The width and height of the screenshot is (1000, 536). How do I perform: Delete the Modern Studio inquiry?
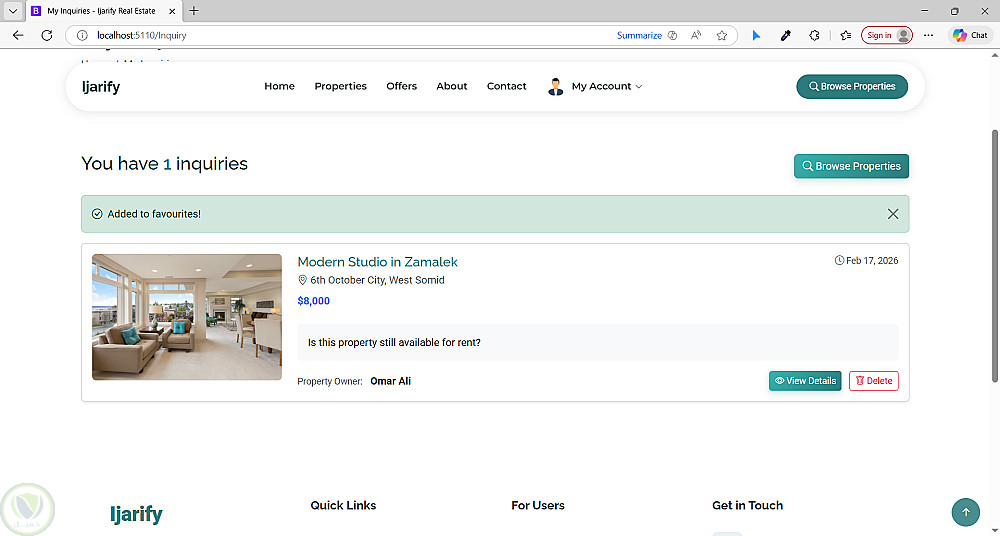coord(873,381)
